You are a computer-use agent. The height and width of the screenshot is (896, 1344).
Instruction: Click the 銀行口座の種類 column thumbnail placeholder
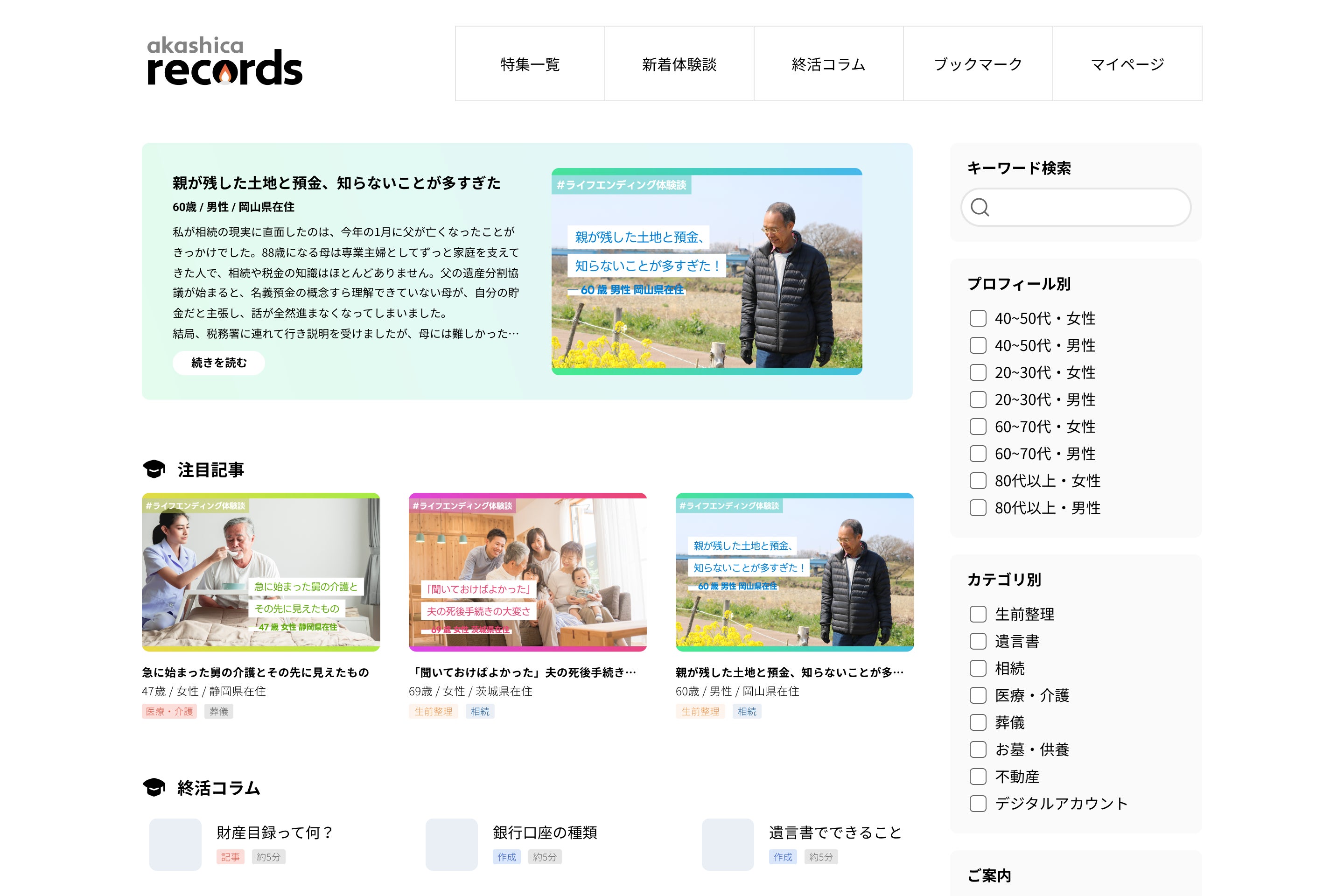click(451, 844)
